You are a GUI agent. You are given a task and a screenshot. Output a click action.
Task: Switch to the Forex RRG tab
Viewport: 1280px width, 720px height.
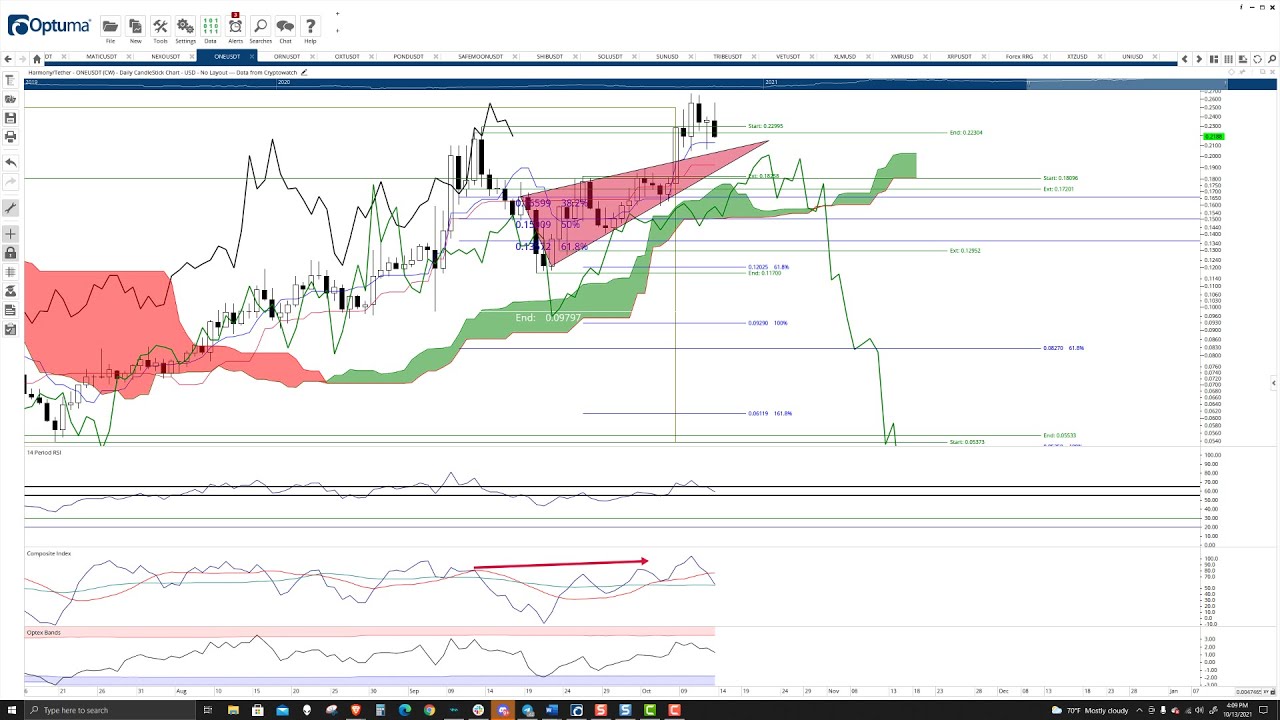pyautogui.click(x=1019, y=57)
